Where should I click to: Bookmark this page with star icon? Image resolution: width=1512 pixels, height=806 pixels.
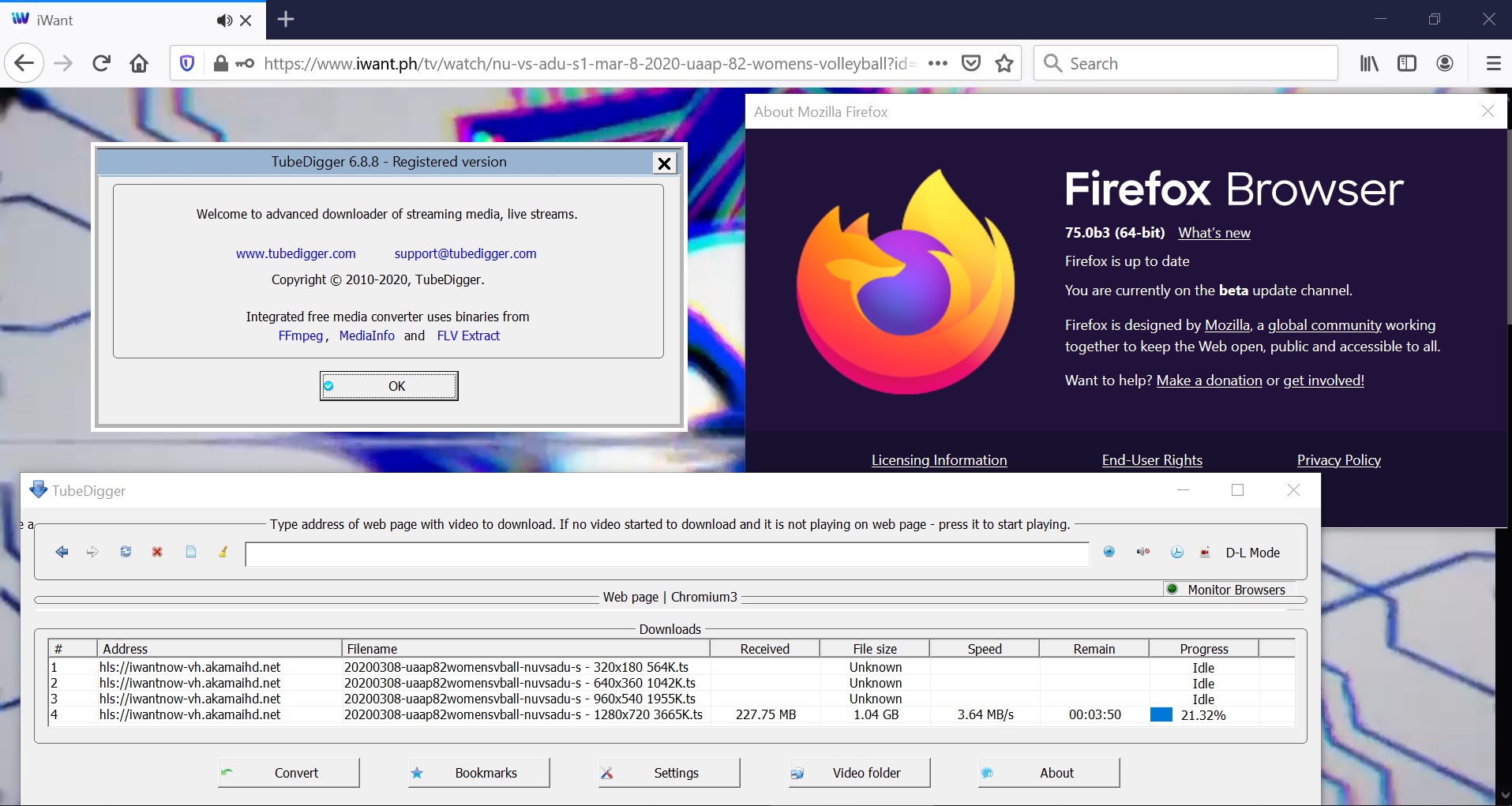point(1004,63)
